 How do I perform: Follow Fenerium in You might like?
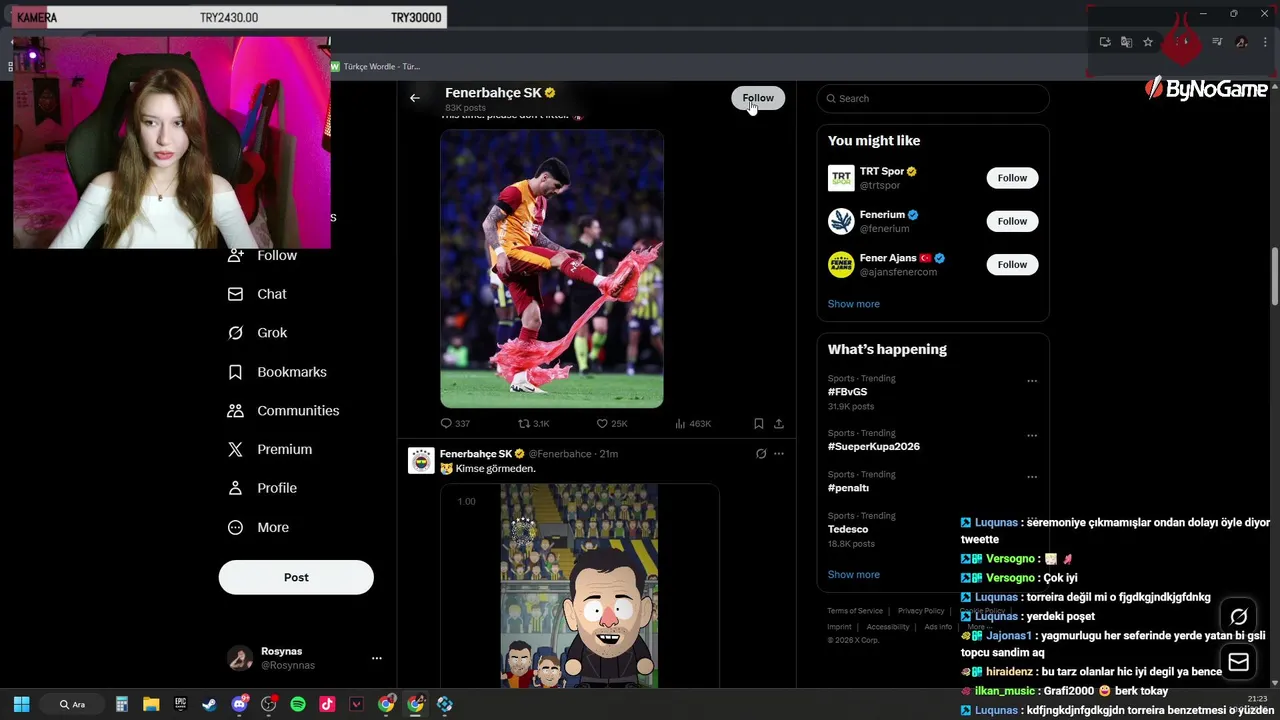coord(1012,221)
